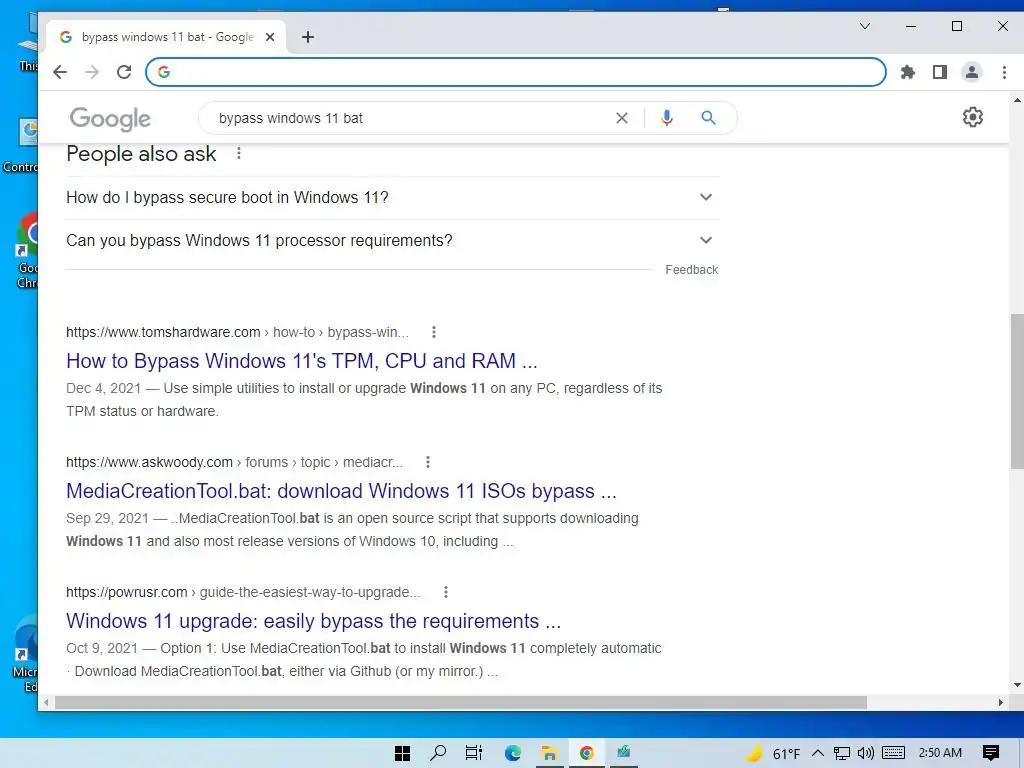This screenshot has width=1024, height=768.
Task: Clear the search box with the X
Action: tap(622, 118)
